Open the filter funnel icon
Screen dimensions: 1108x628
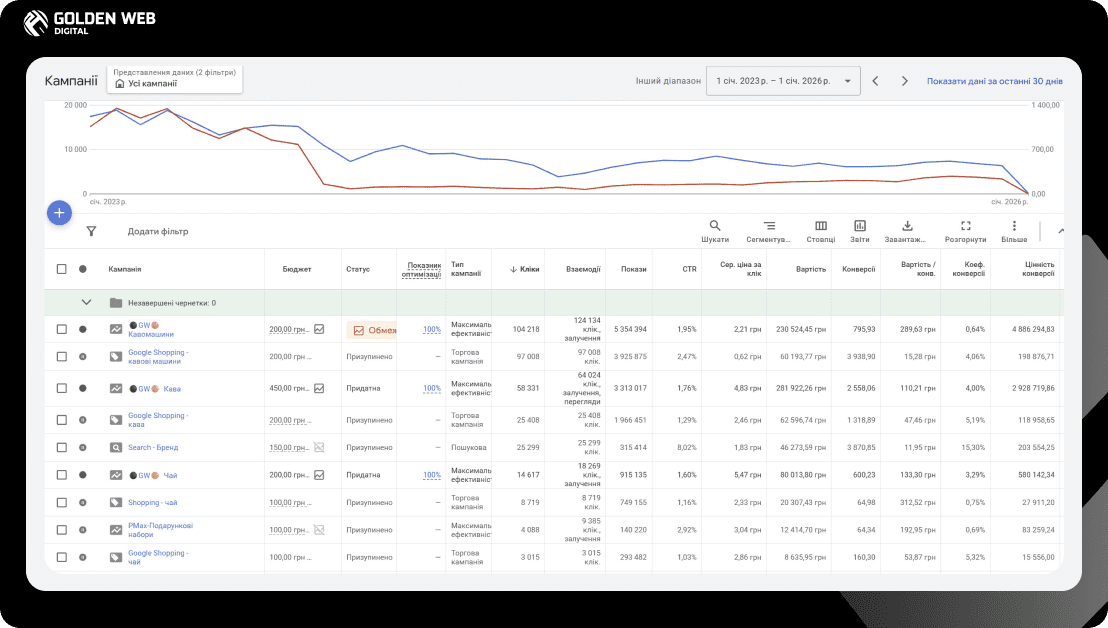click(91, 231)
